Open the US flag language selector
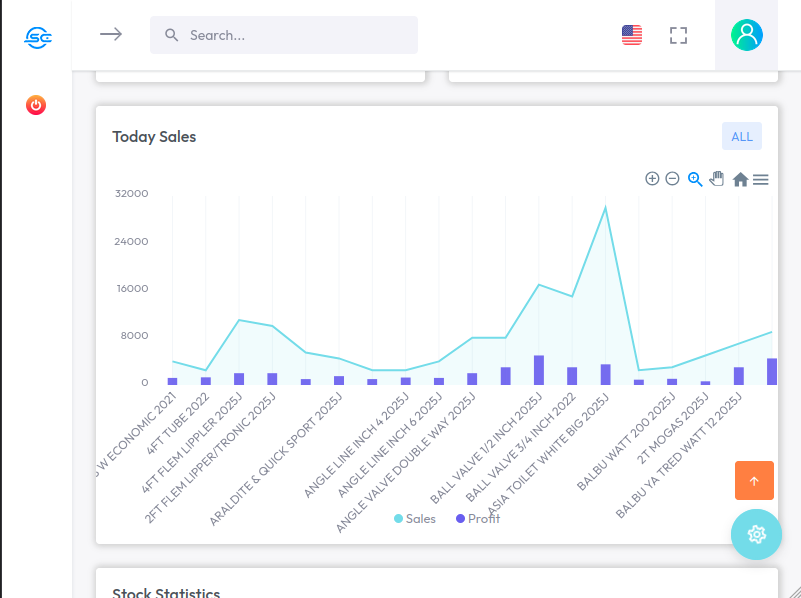 click(631, 36)
